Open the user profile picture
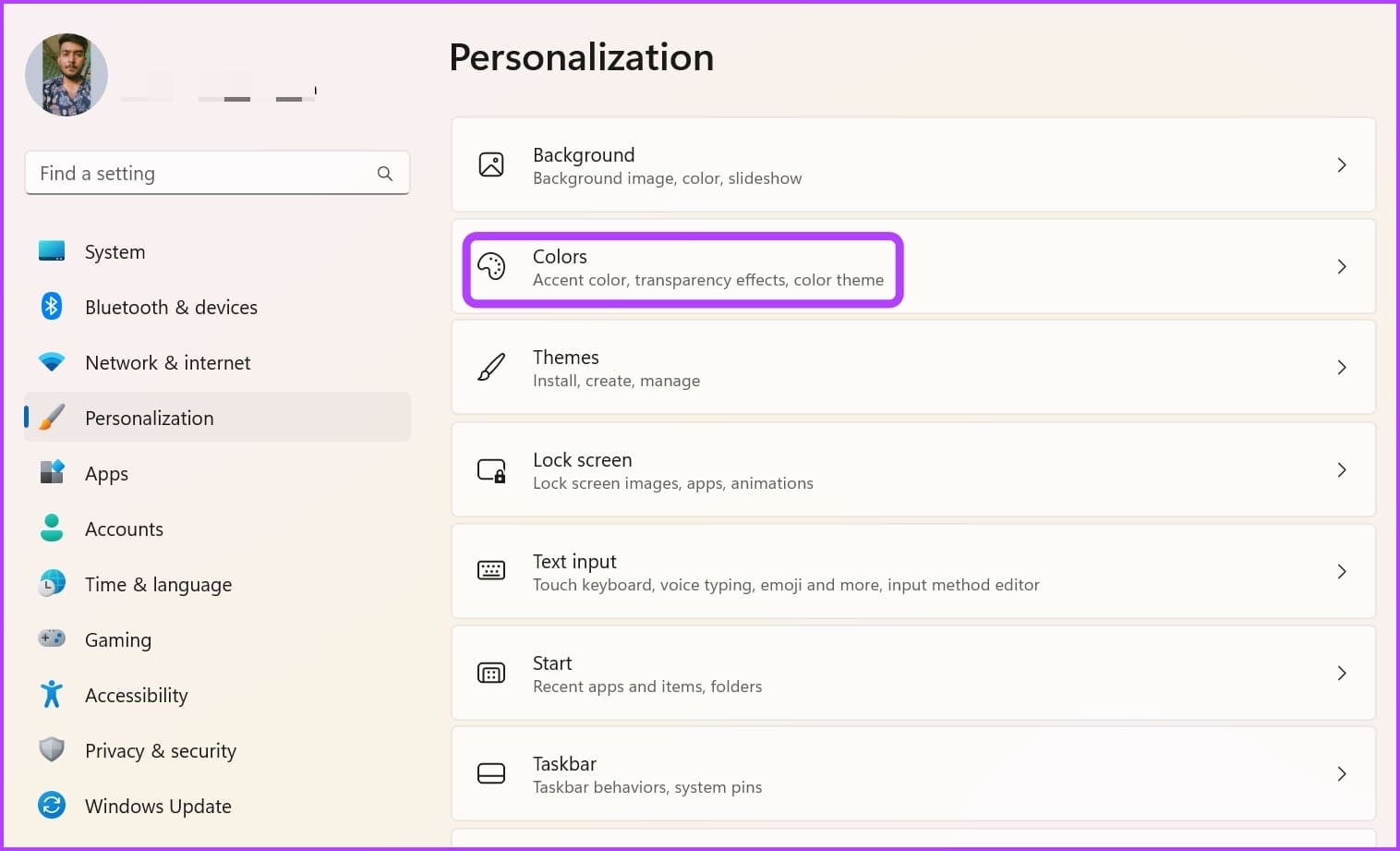 click(66, 75)
